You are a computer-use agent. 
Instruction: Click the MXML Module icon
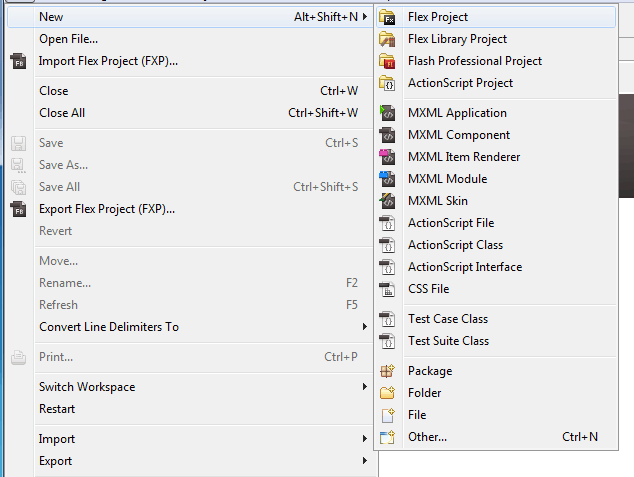(x=387, y=179)
